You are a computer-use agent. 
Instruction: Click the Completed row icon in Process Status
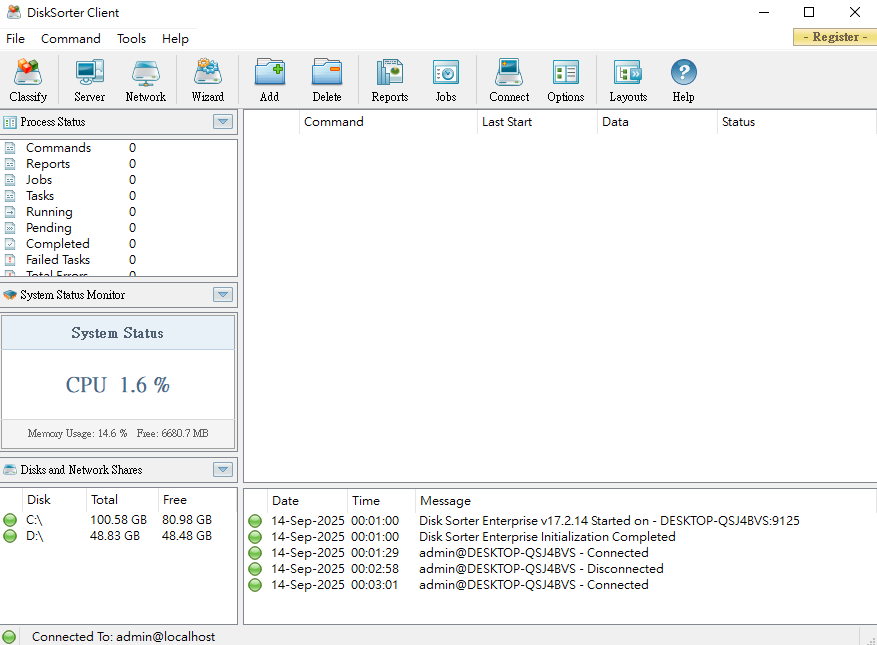(x=10, y=244)
